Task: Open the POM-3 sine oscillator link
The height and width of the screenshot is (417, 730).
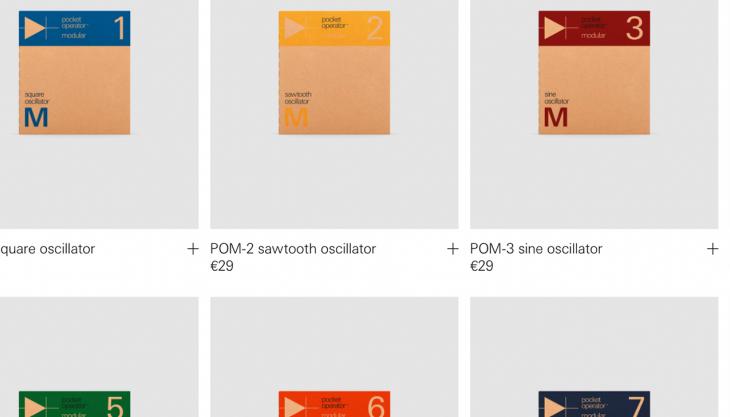Action: click(536, 249)
